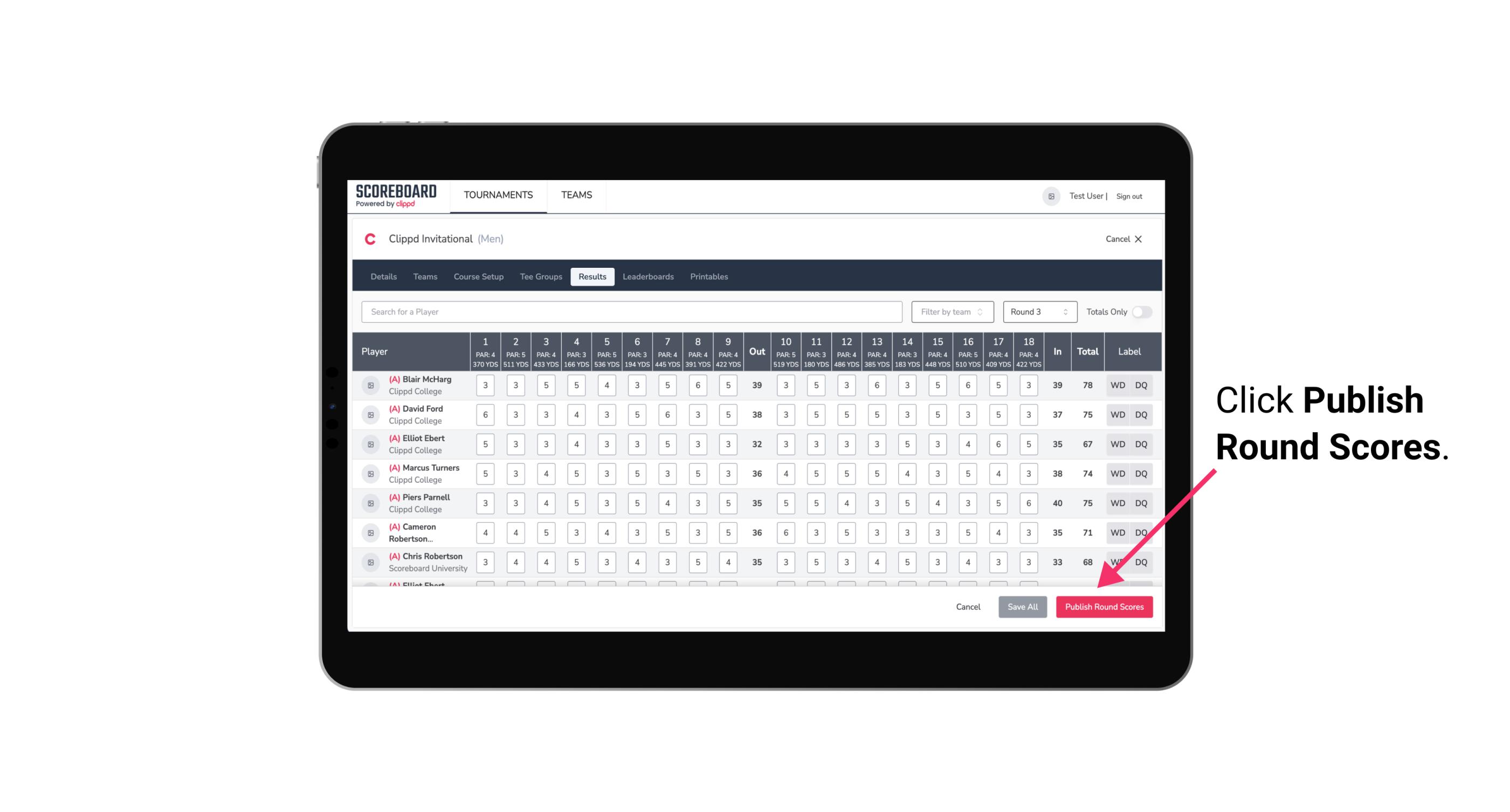Expand the Filter by team dropdown
The width and height of the screenshot is (1510, 812).
click(951, 312)
